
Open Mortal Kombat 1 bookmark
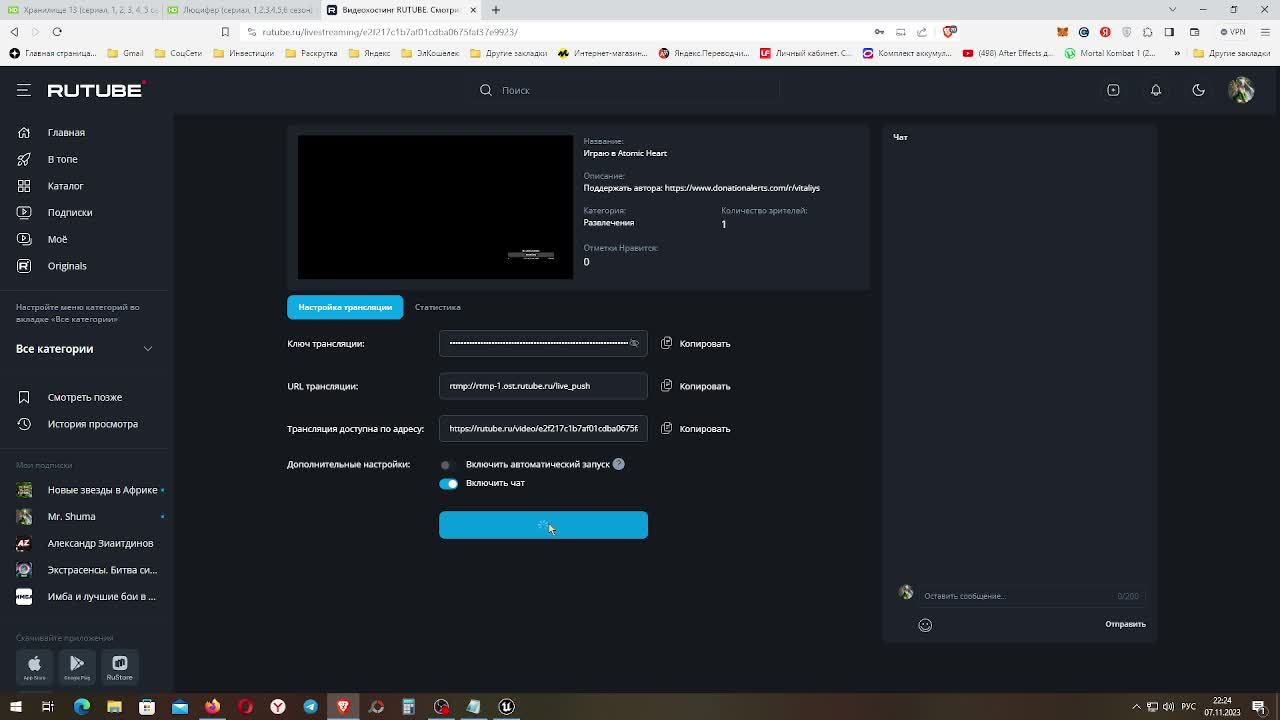[x=1110, y=53]
